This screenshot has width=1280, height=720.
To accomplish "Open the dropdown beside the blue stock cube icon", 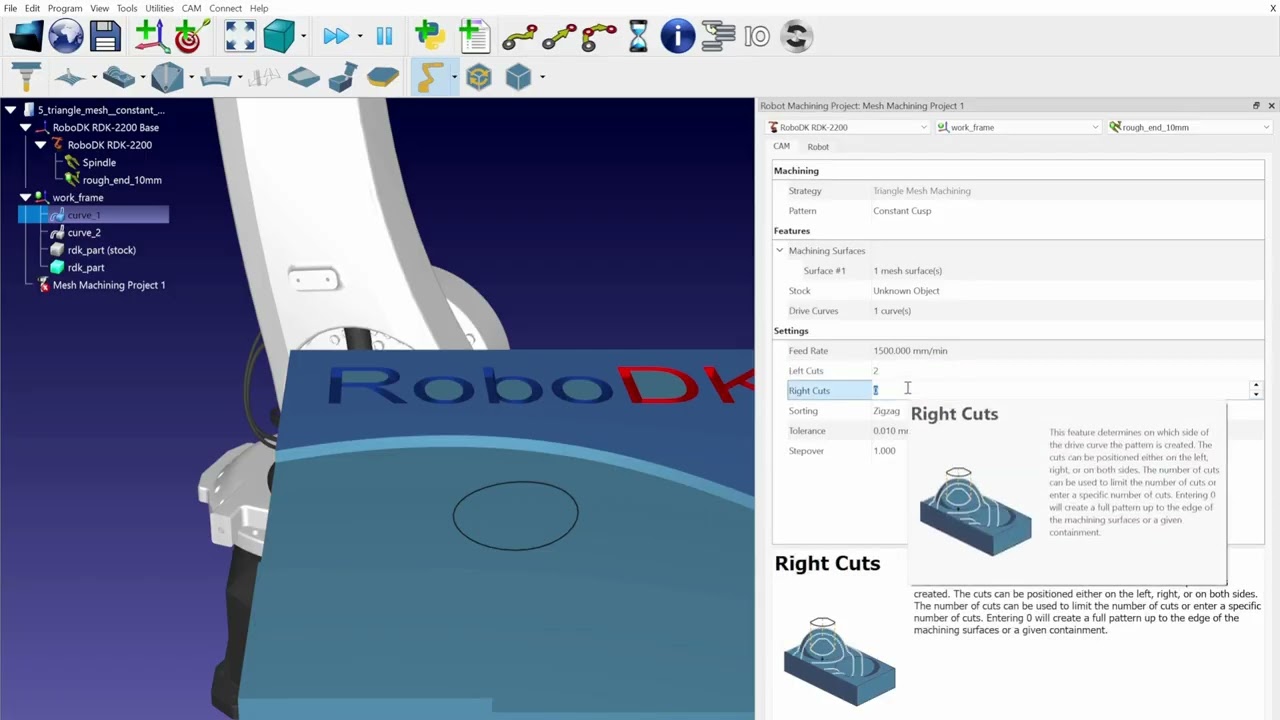I will tap(542, 77).
